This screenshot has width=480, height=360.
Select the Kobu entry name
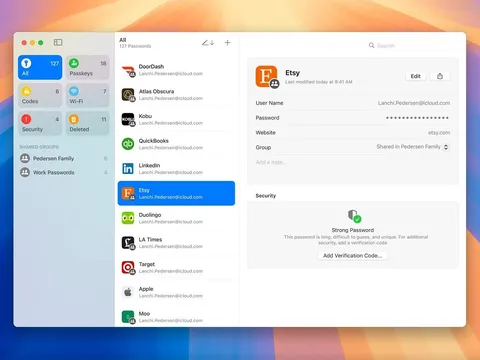145,116
